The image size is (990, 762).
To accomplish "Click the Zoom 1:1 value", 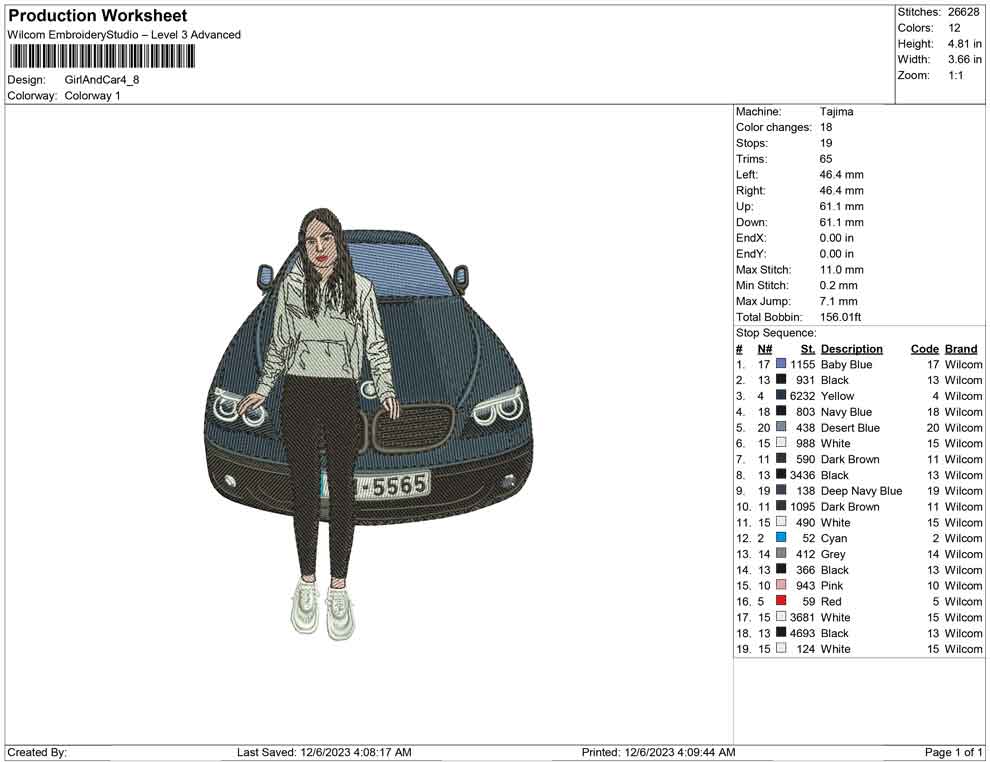I will tap(957, 75).
